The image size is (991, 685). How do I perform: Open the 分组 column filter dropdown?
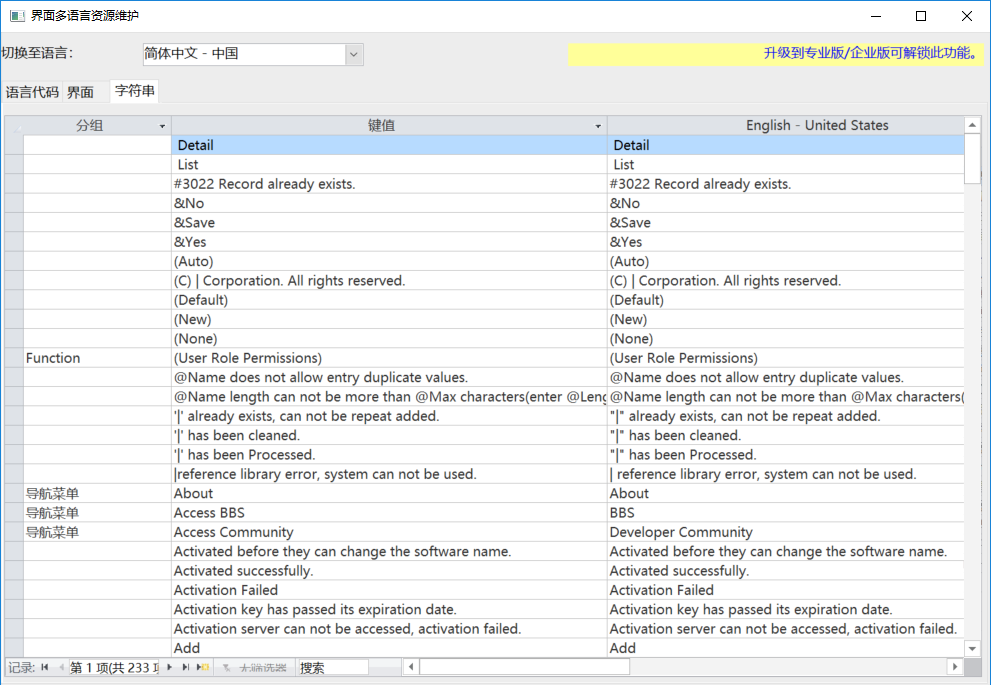click(162, 126)
